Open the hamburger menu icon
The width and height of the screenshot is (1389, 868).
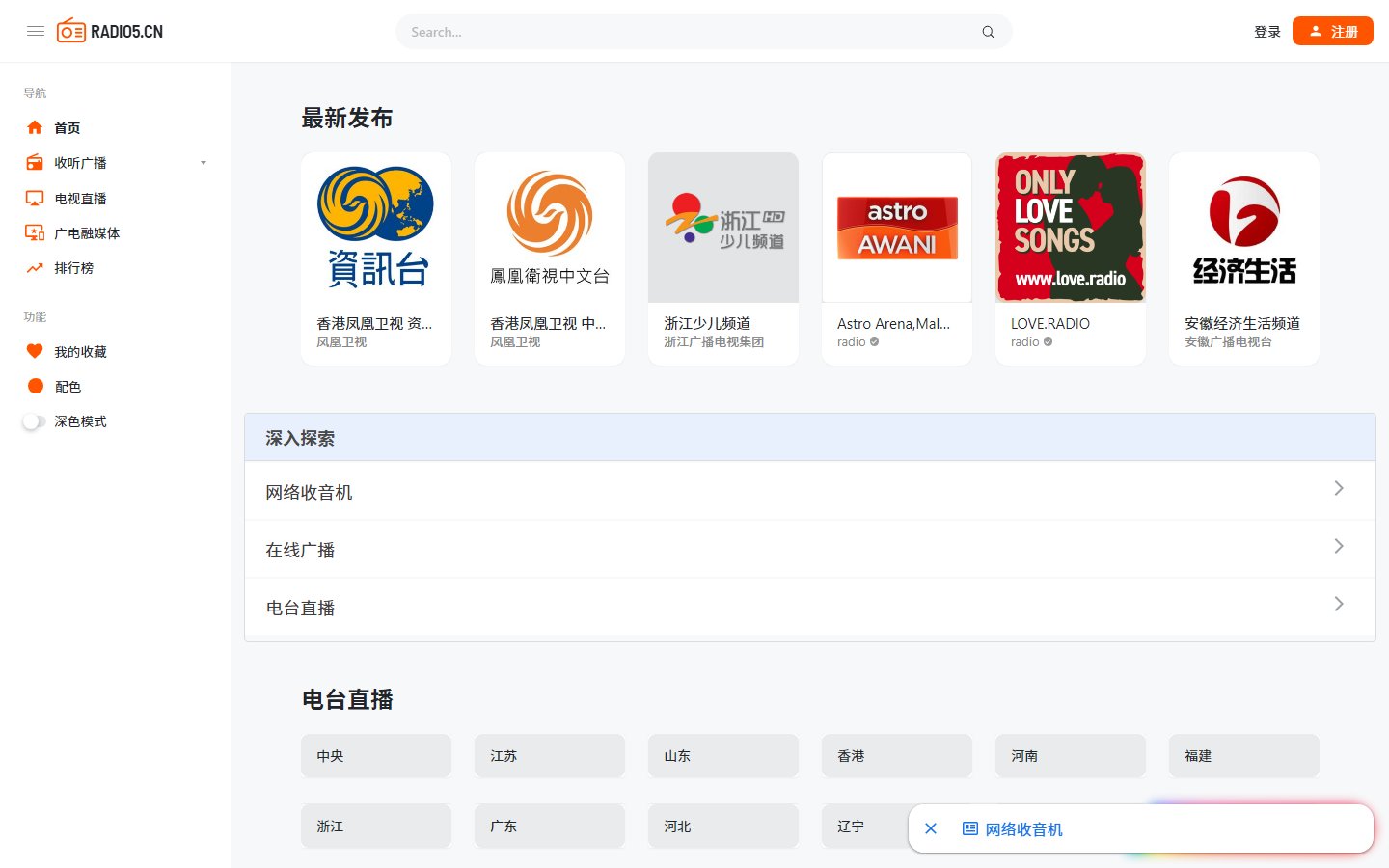(36, 32)
